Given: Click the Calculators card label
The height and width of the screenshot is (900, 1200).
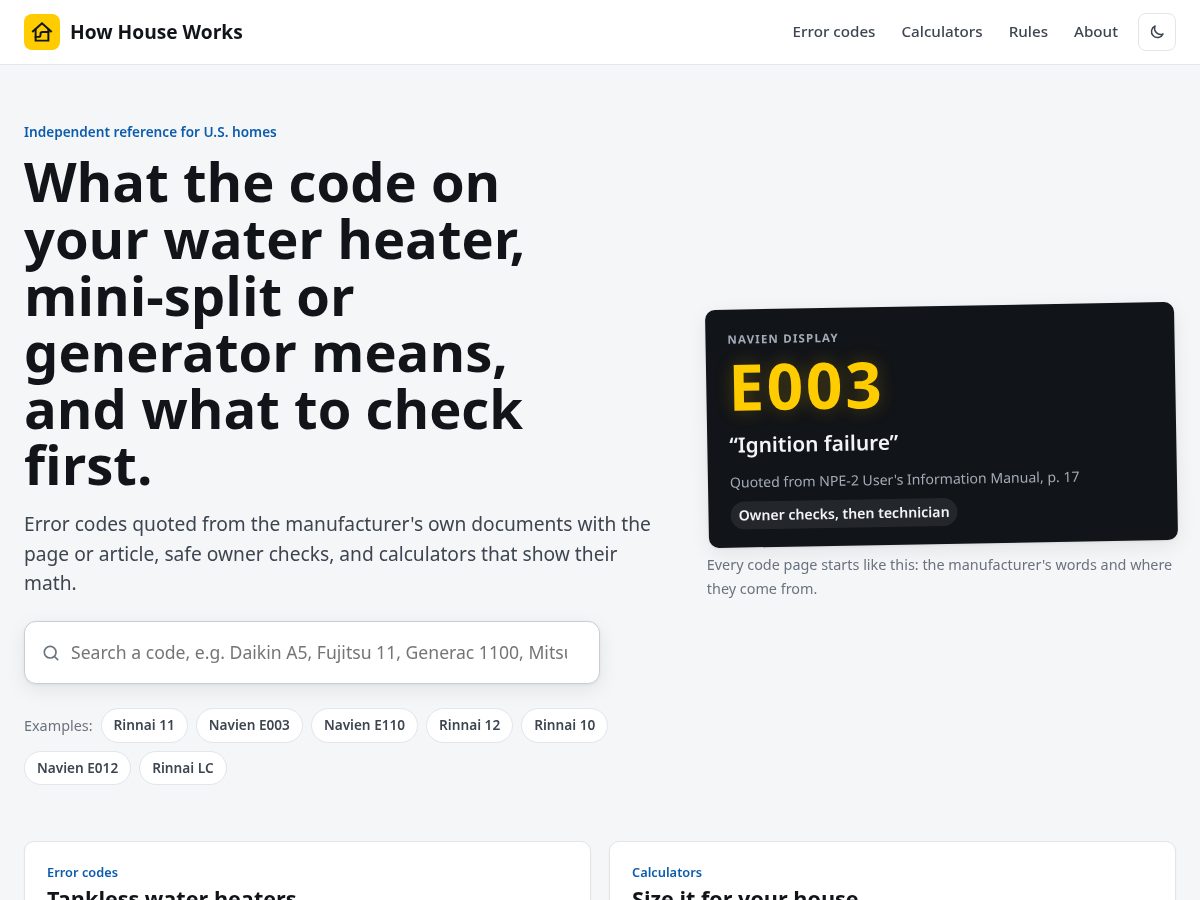Looking at the screenshot, I should click(667, 873).
